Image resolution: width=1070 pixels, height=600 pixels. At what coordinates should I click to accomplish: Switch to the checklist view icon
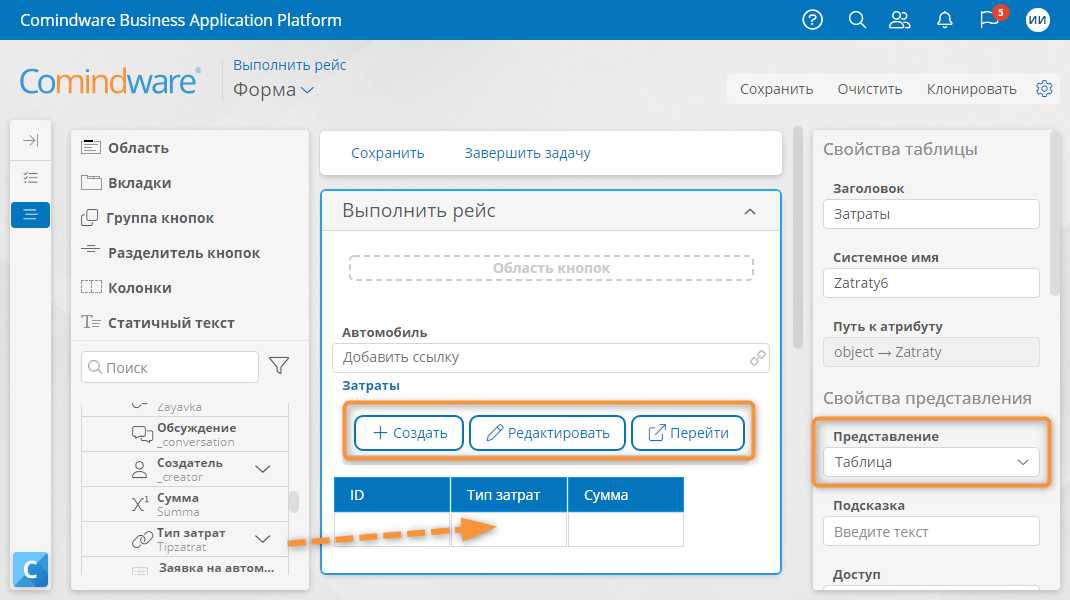(x=31, y=178)
